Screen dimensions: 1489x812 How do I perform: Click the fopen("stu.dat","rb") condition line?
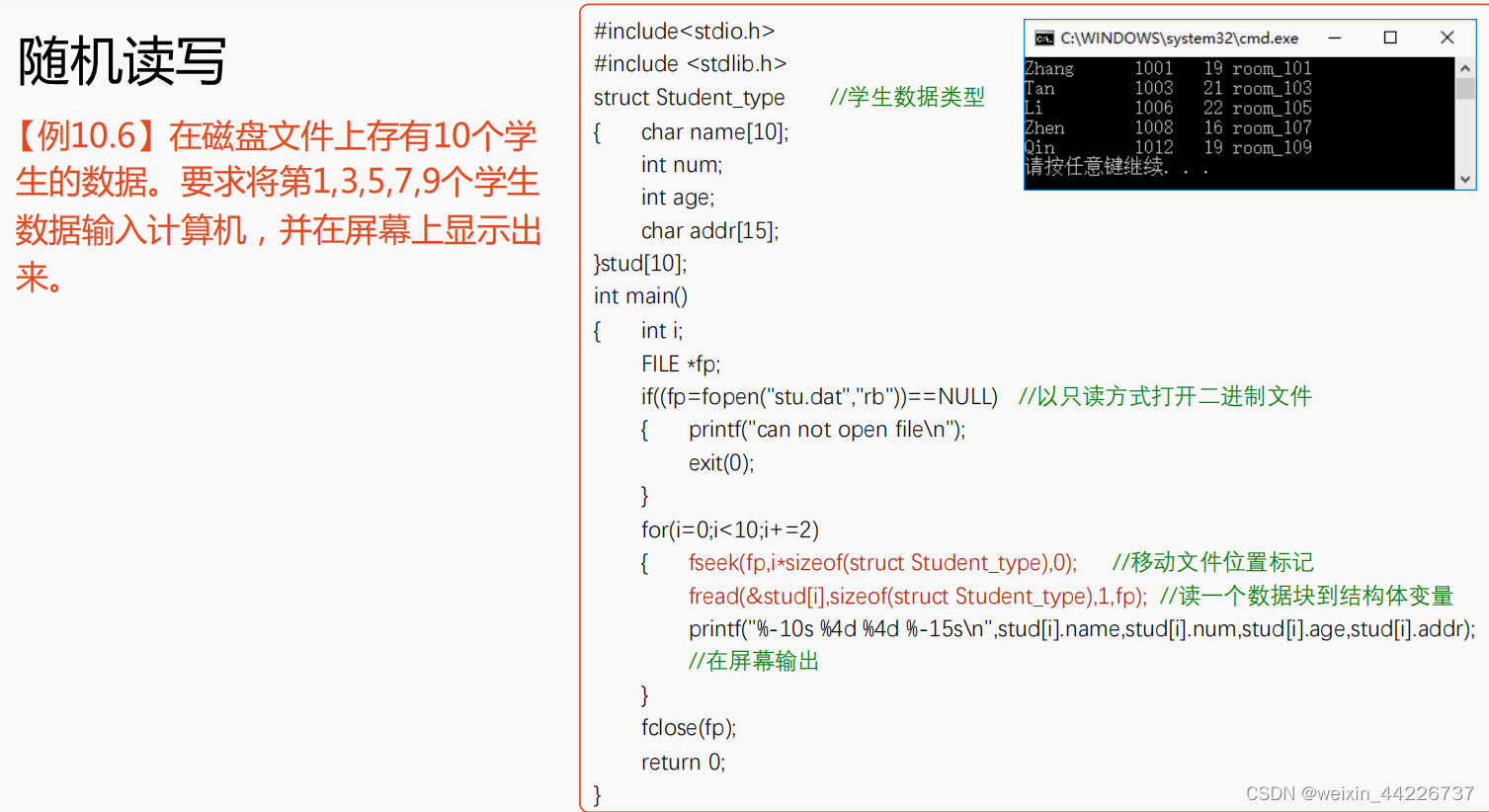[819, 397]
